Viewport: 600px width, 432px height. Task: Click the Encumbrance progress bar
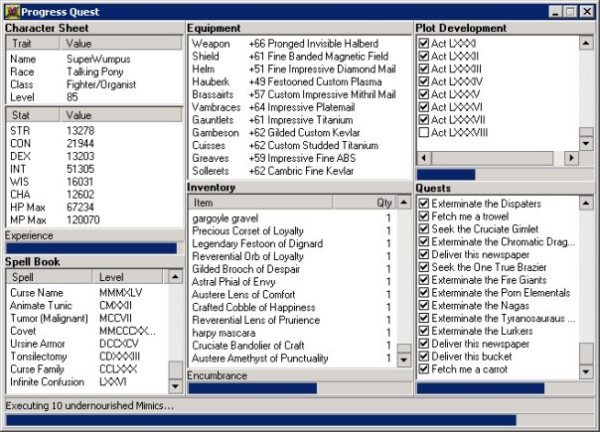(300, 388)
